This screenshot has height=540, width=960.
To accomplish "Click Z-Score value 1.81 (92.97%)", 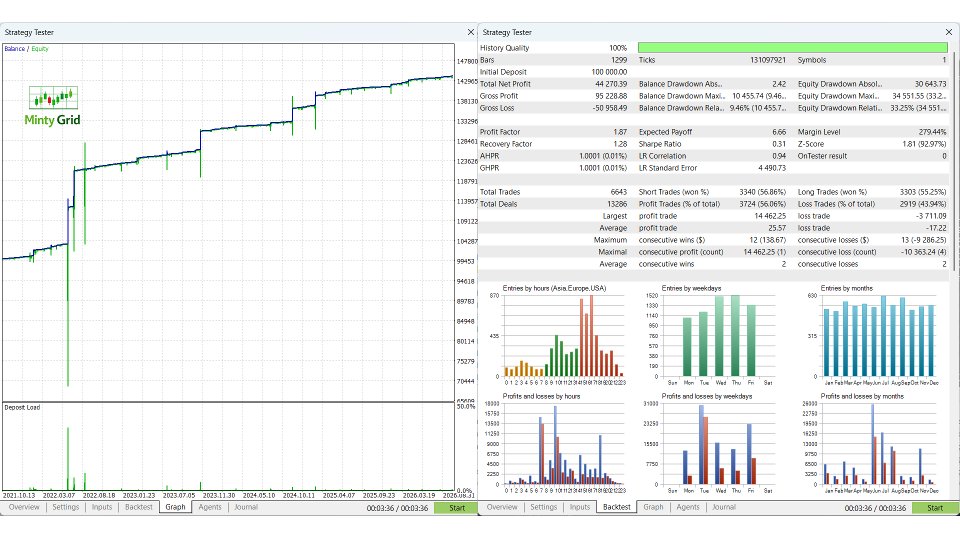I will click(x=924, y=144).
